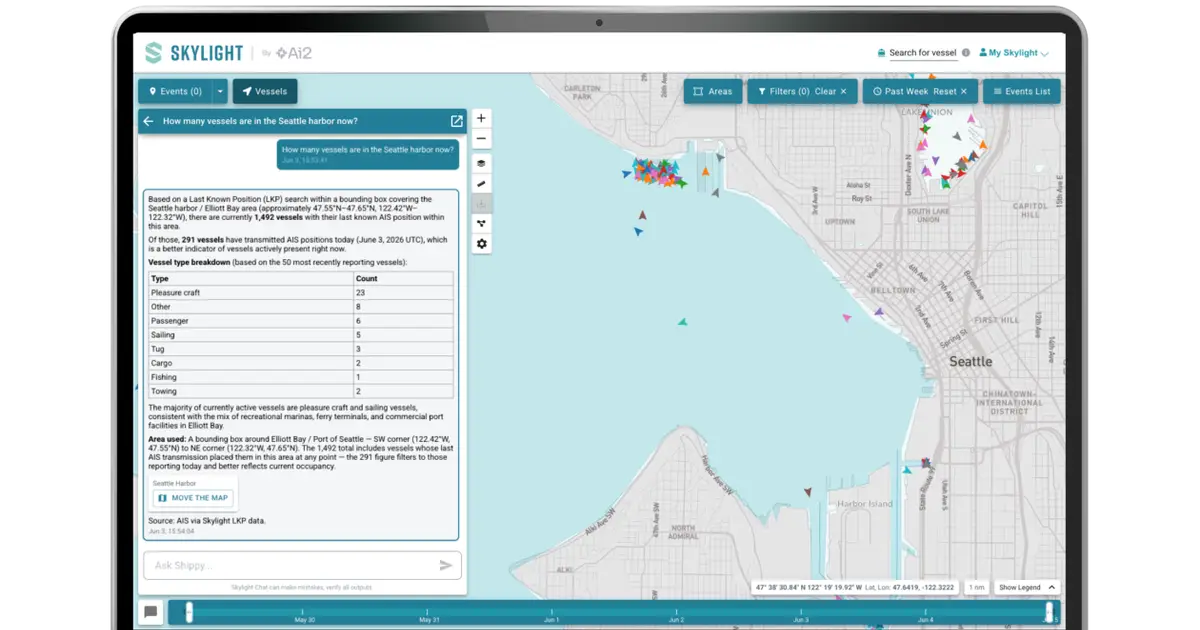Click the user message bubble in chat
The image size is (1200, 630).
[367, 154]
